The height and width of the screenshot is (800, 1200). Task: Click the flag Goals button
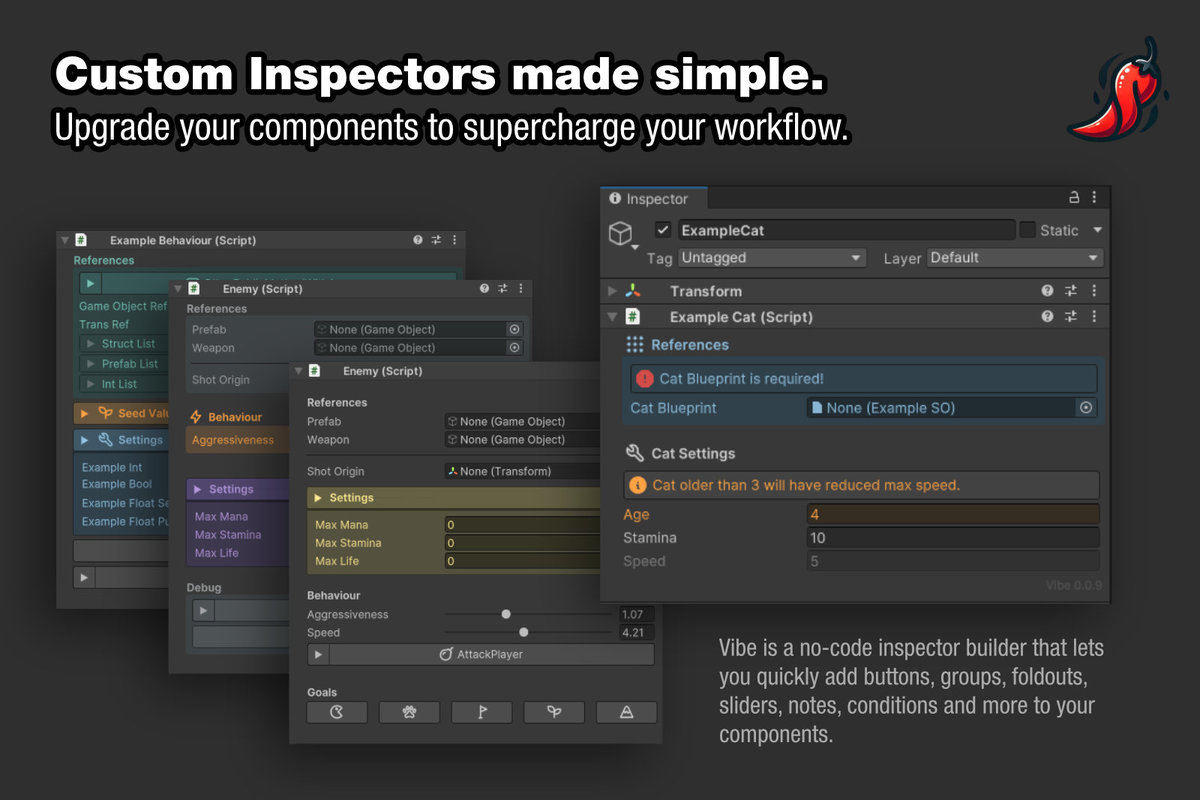pyautogui.click(x=482, y=712)
